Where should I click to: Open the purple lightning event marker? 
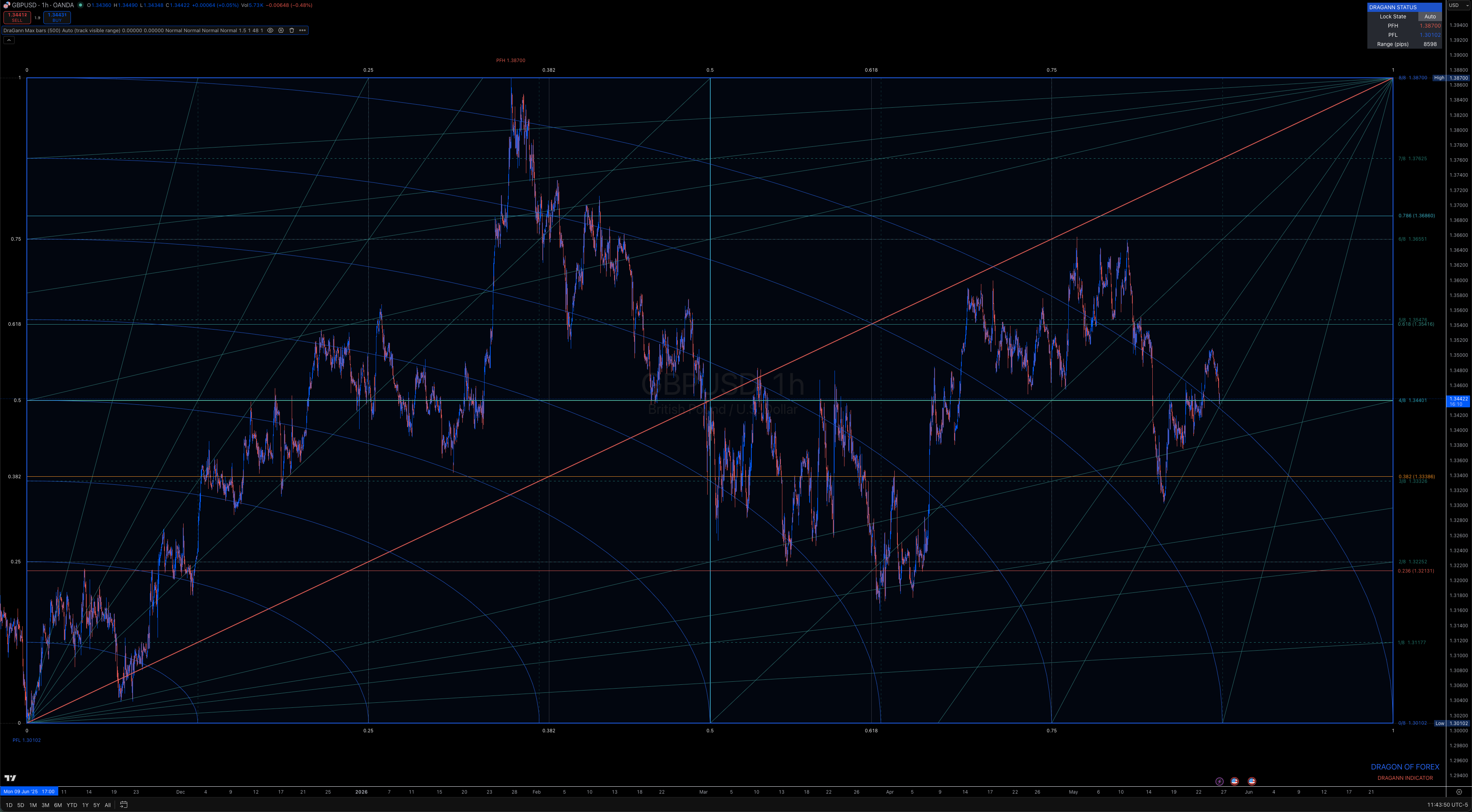(1219, 781)
